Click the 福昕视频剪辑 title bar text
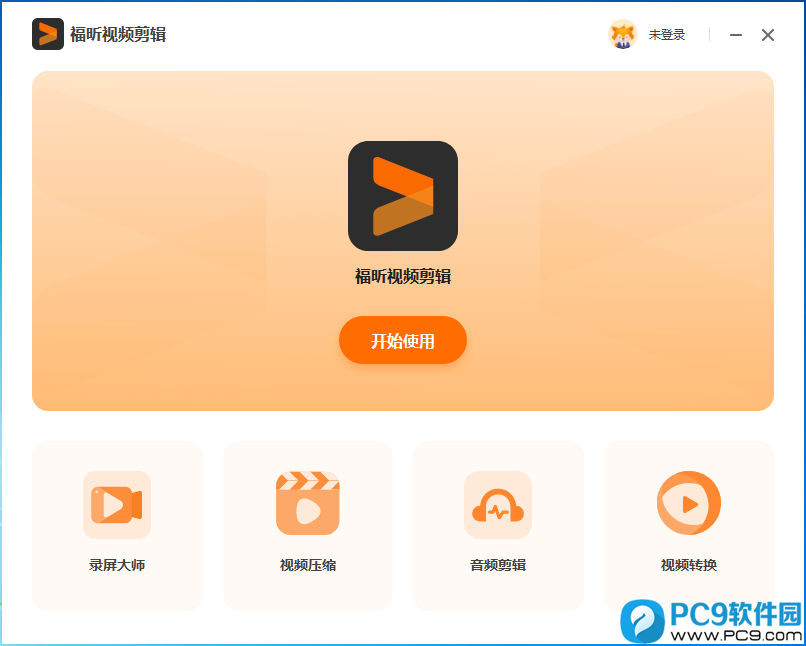 pos(118,34)
